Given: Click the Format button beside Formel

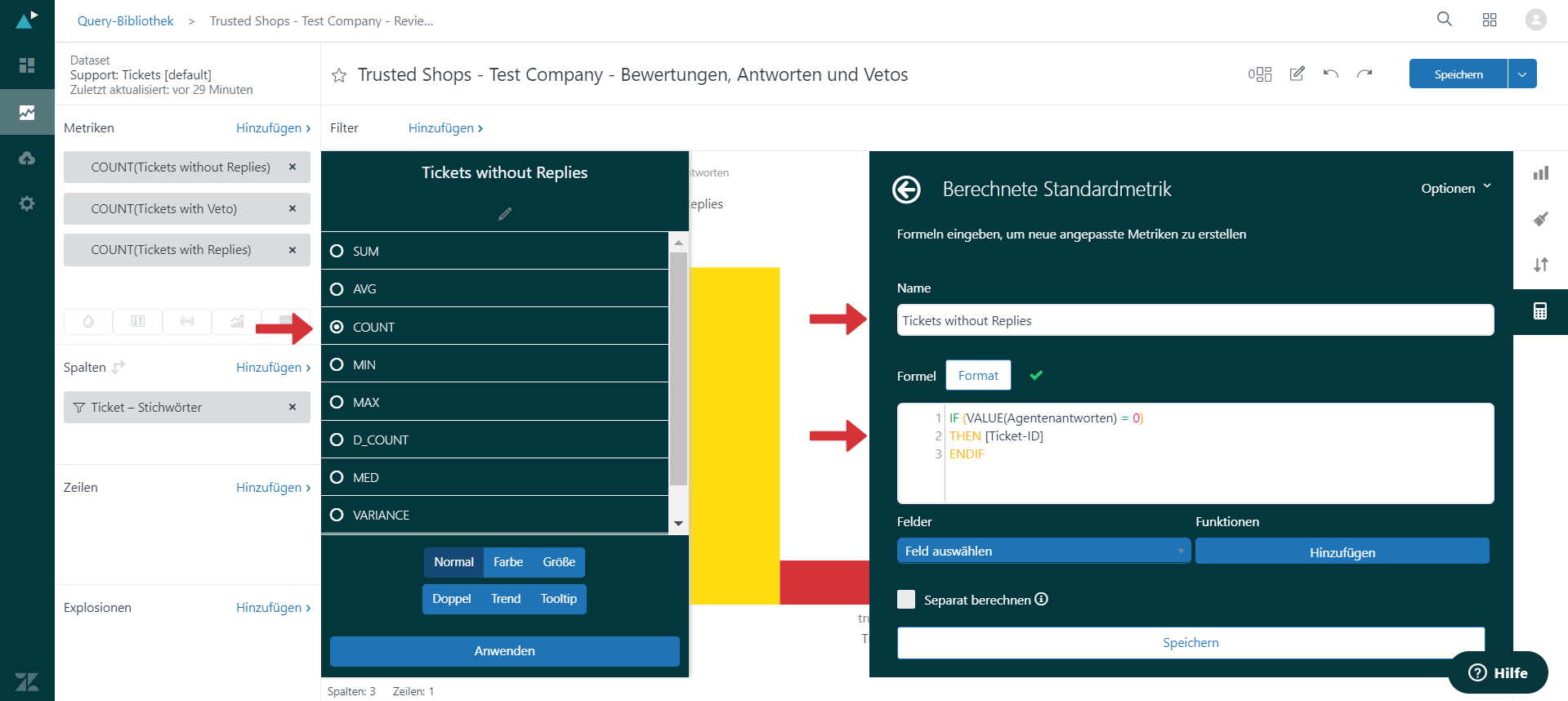Looking at the screenshot, I should [978, 375].
